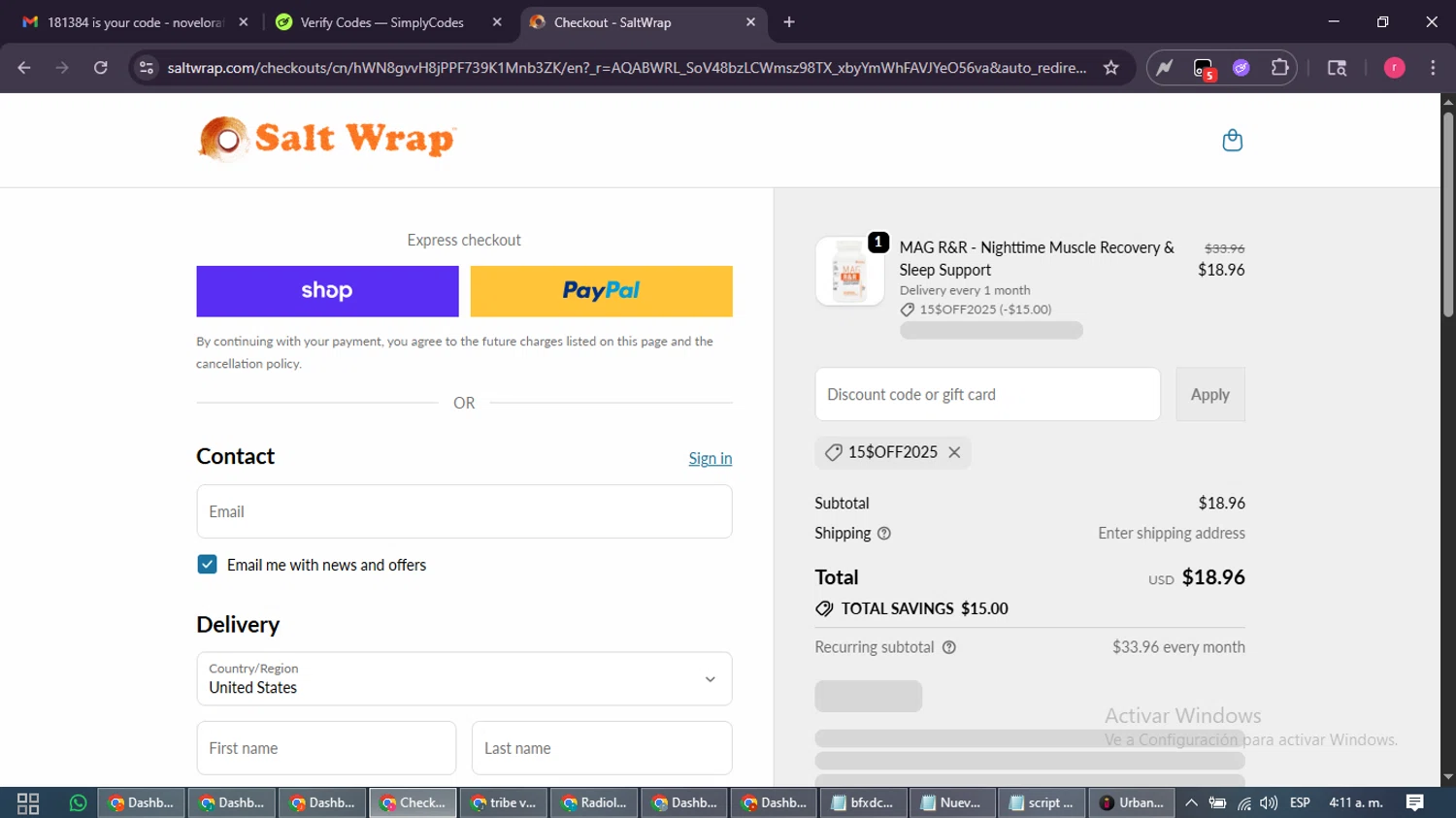Image resolution: width=1456 pixels, height=818 pixels.
Task: Click the First name field
Action: [x=326, y=748]
